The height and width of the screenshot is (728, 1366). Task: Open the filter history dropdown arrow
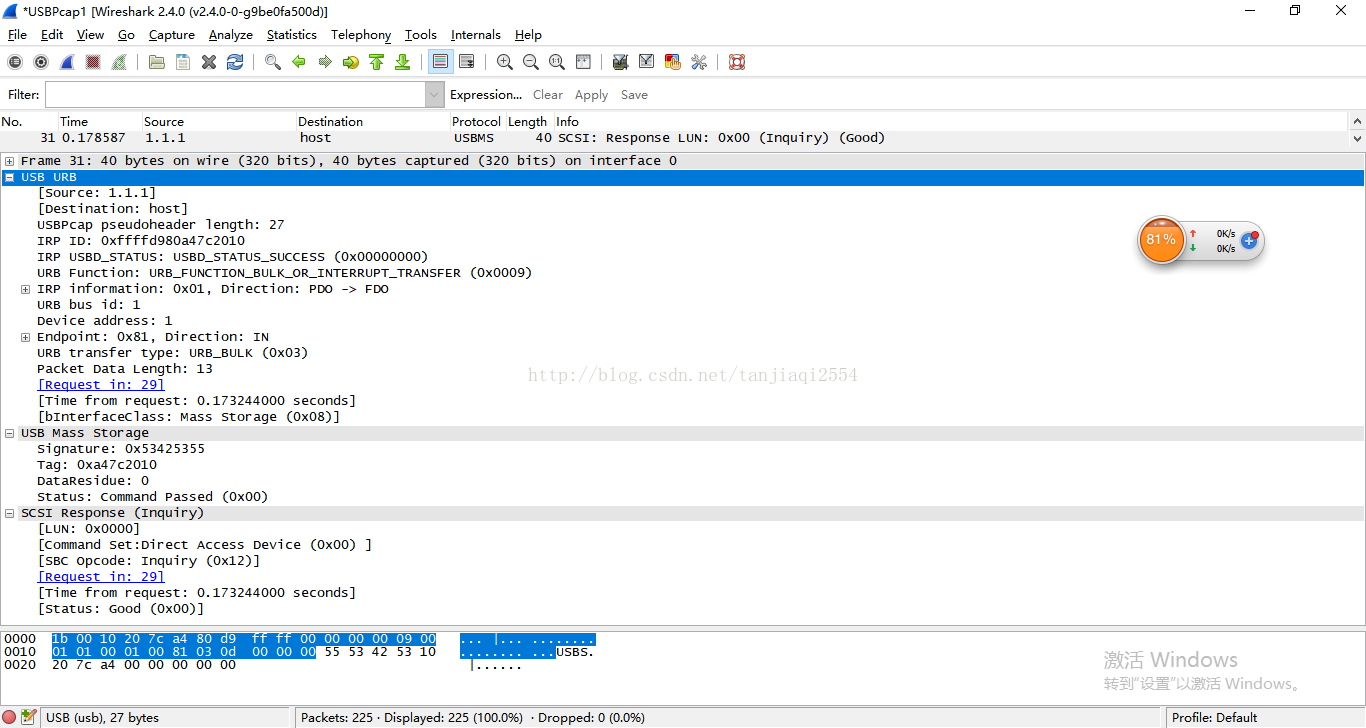(434, 95)
